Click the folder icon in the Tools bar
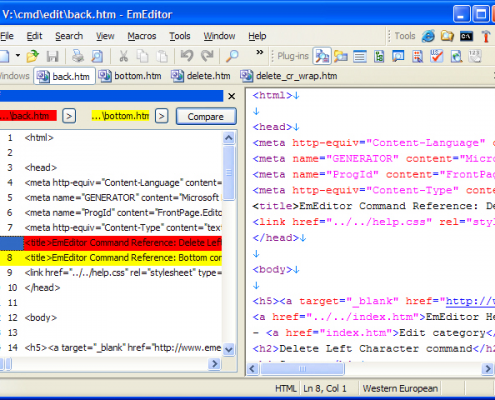Viewport: 495px width, 400px height. [x=447, y=36]
